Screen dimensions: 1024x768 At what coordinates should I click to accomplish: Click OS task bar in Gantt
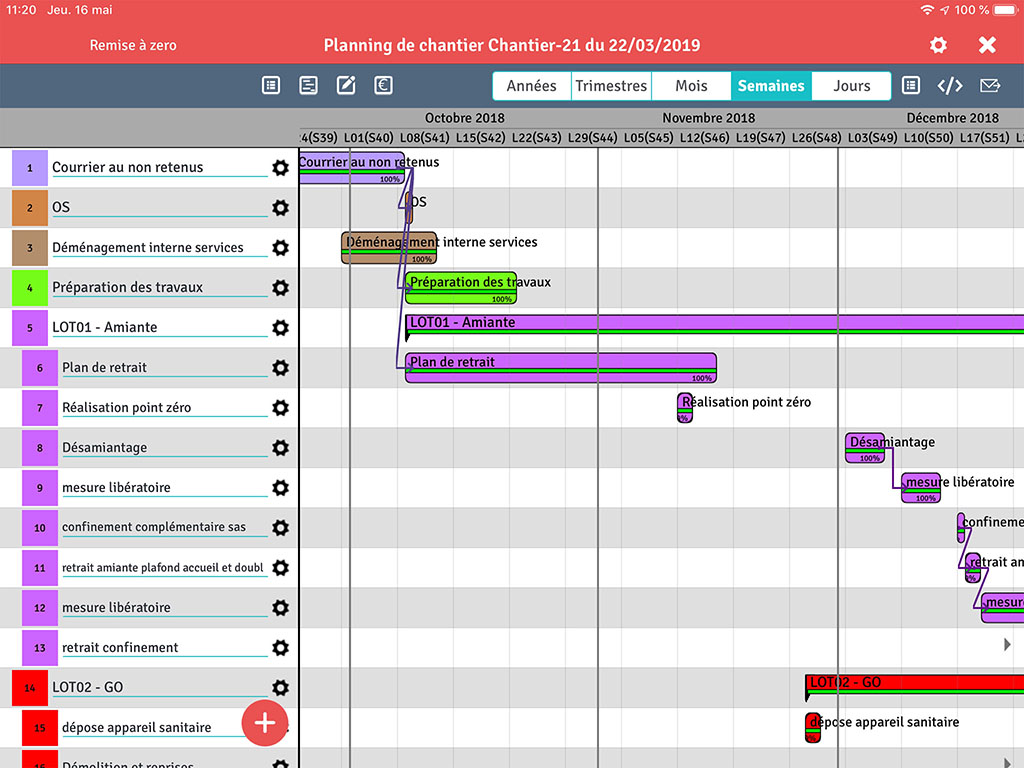point(409,208)
